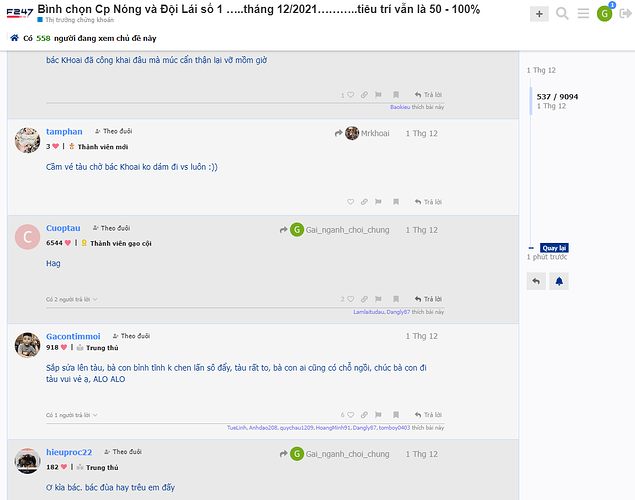Click 'Trả lời' on tamphan's post

point(428,202)
